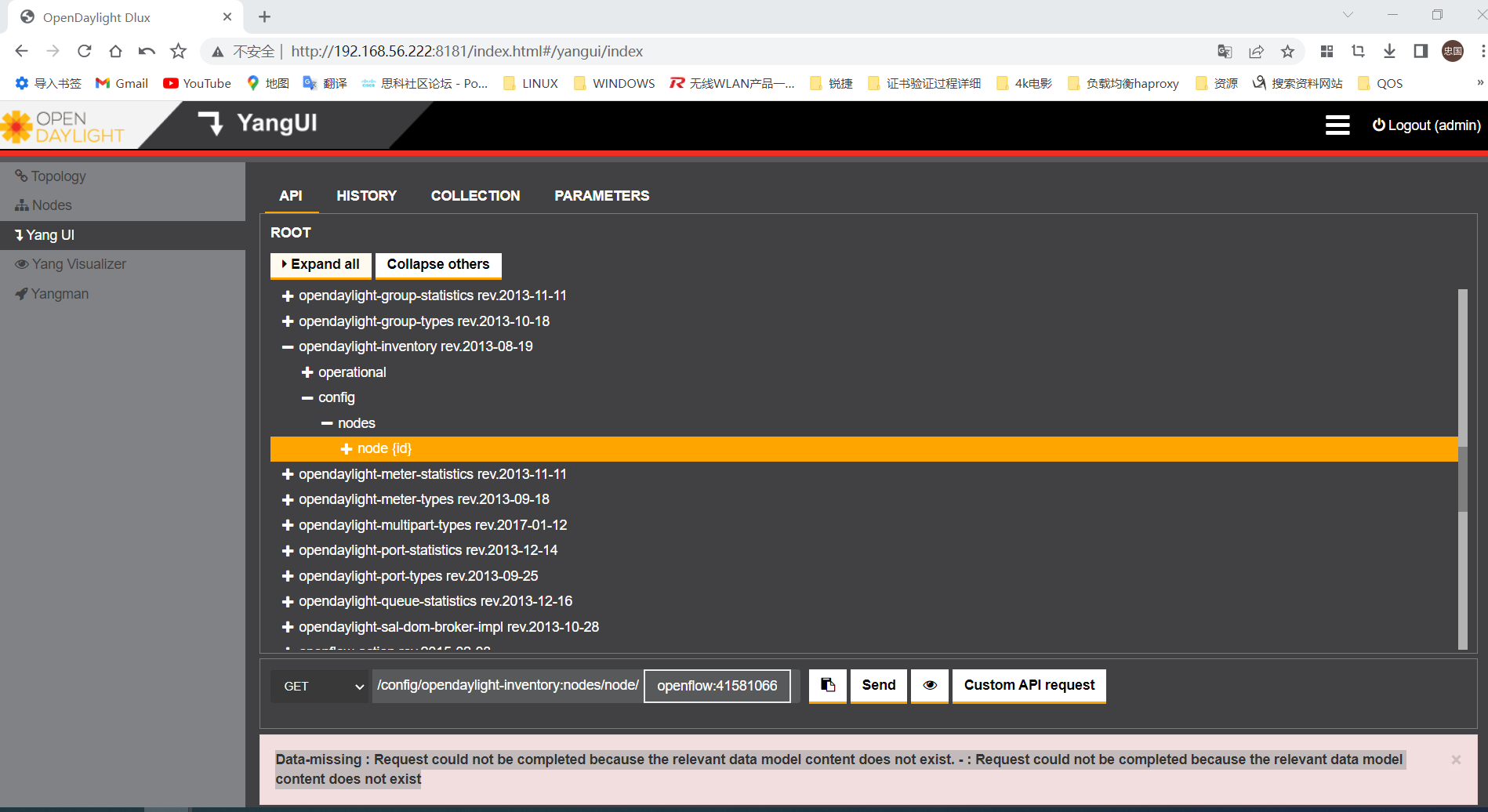
Task: Click Custom API request button
Action: [x=1029, y=686]
